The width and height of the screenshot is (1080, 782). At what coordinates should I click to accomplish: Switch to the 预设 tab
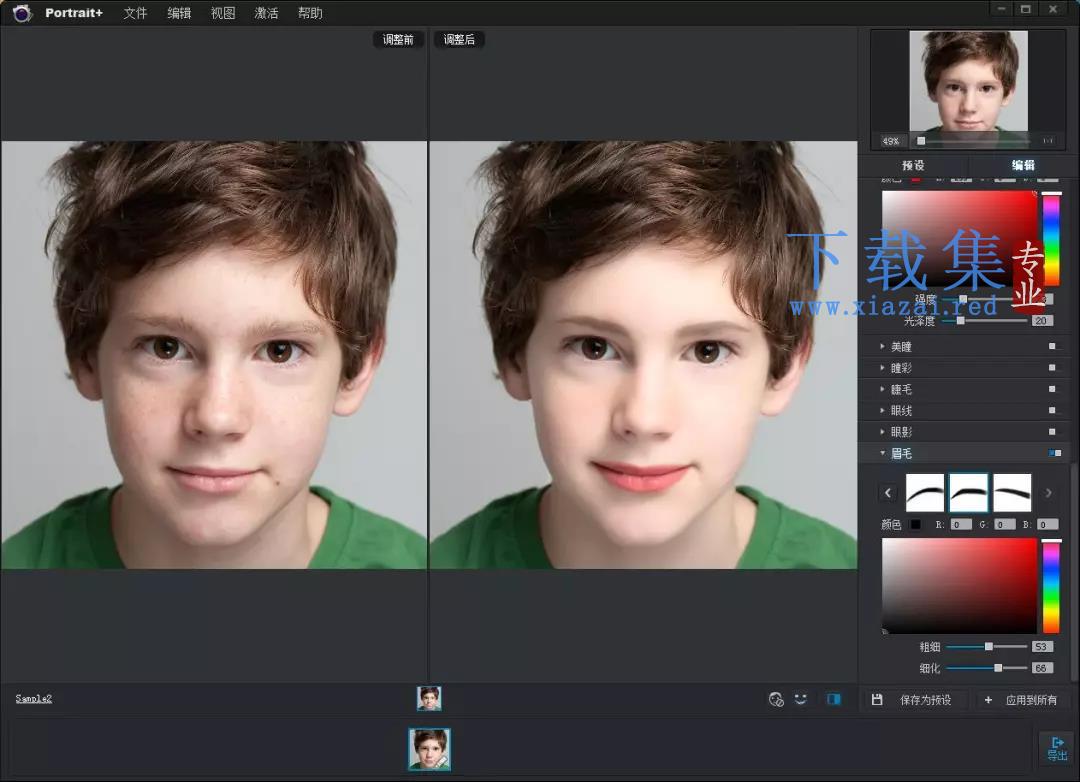(913, 165)
